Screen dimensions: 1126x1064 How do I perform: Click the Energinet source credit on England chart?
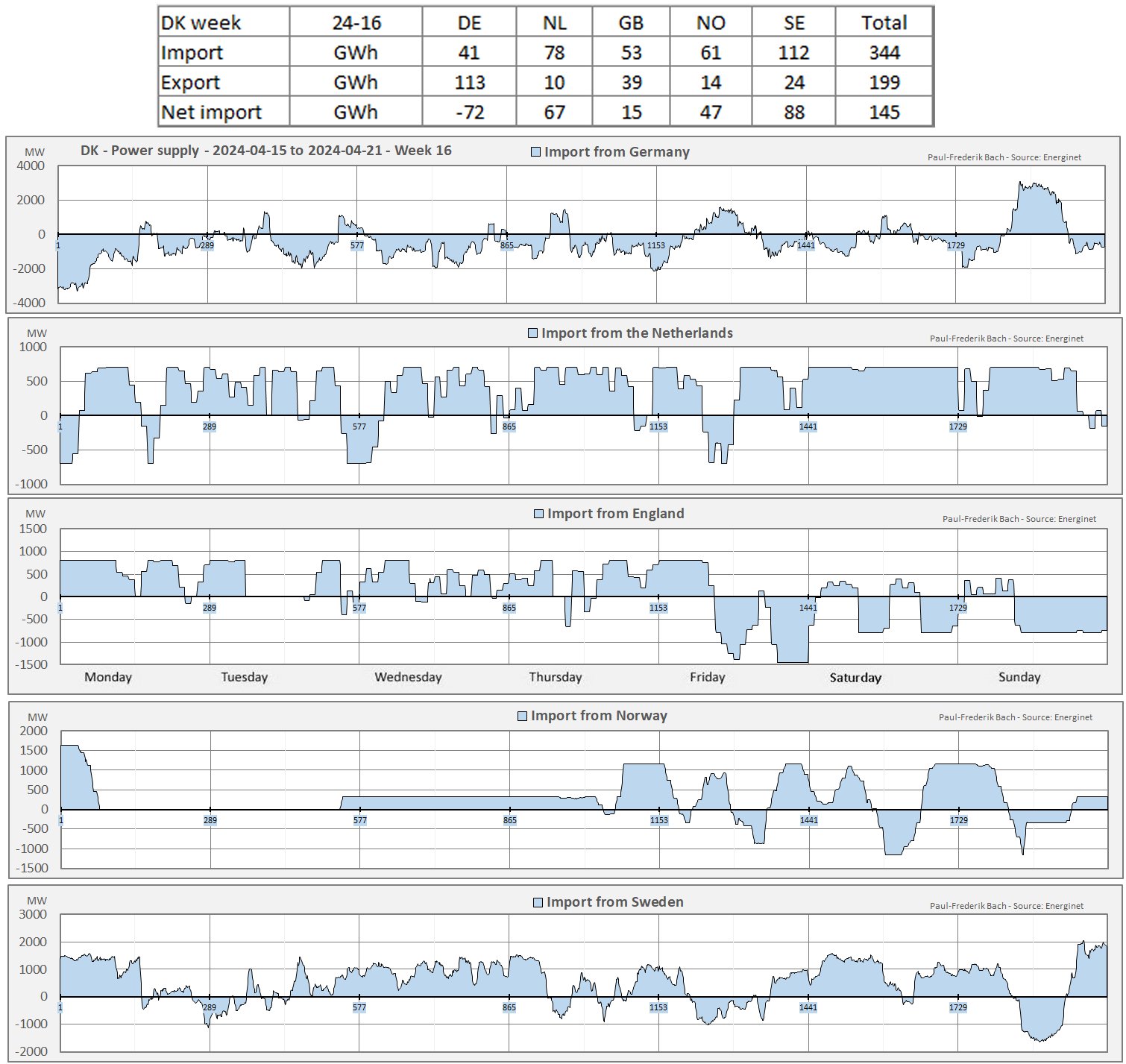tap(1019, 519)
